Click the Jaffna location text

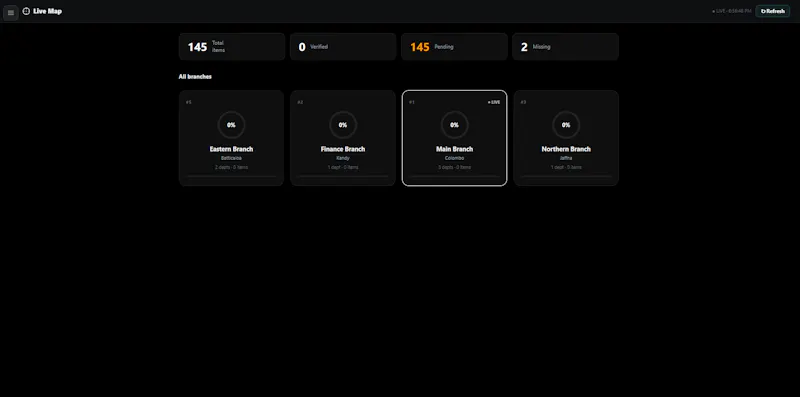(566, 158)
